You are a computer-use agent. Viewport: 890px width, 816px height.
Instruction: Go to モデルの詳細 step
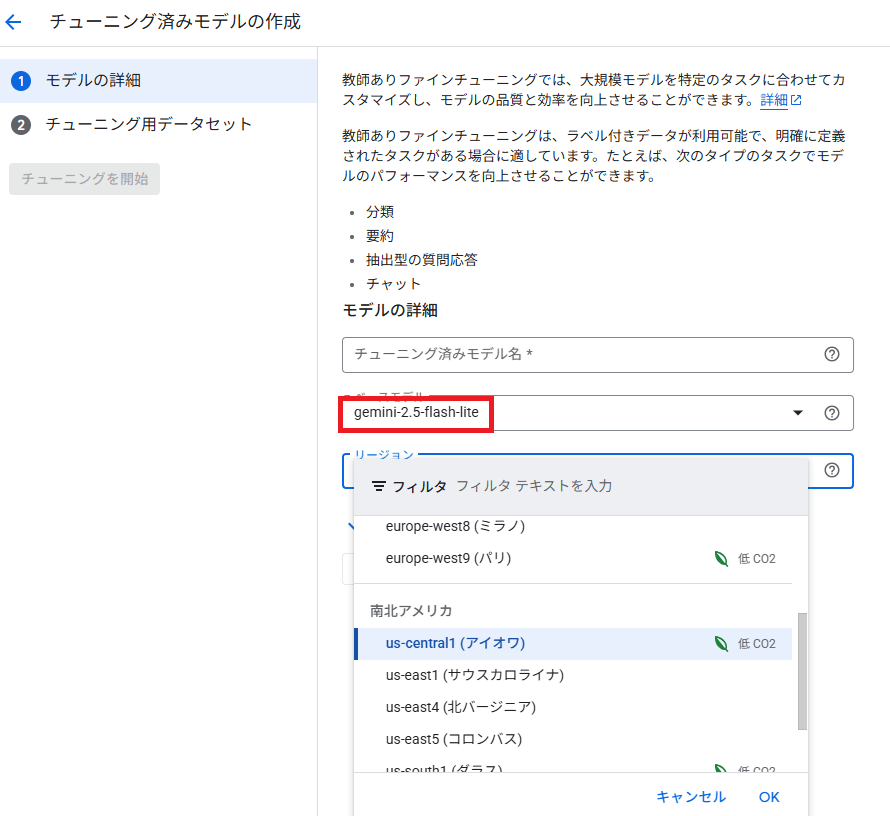(93, 81)
